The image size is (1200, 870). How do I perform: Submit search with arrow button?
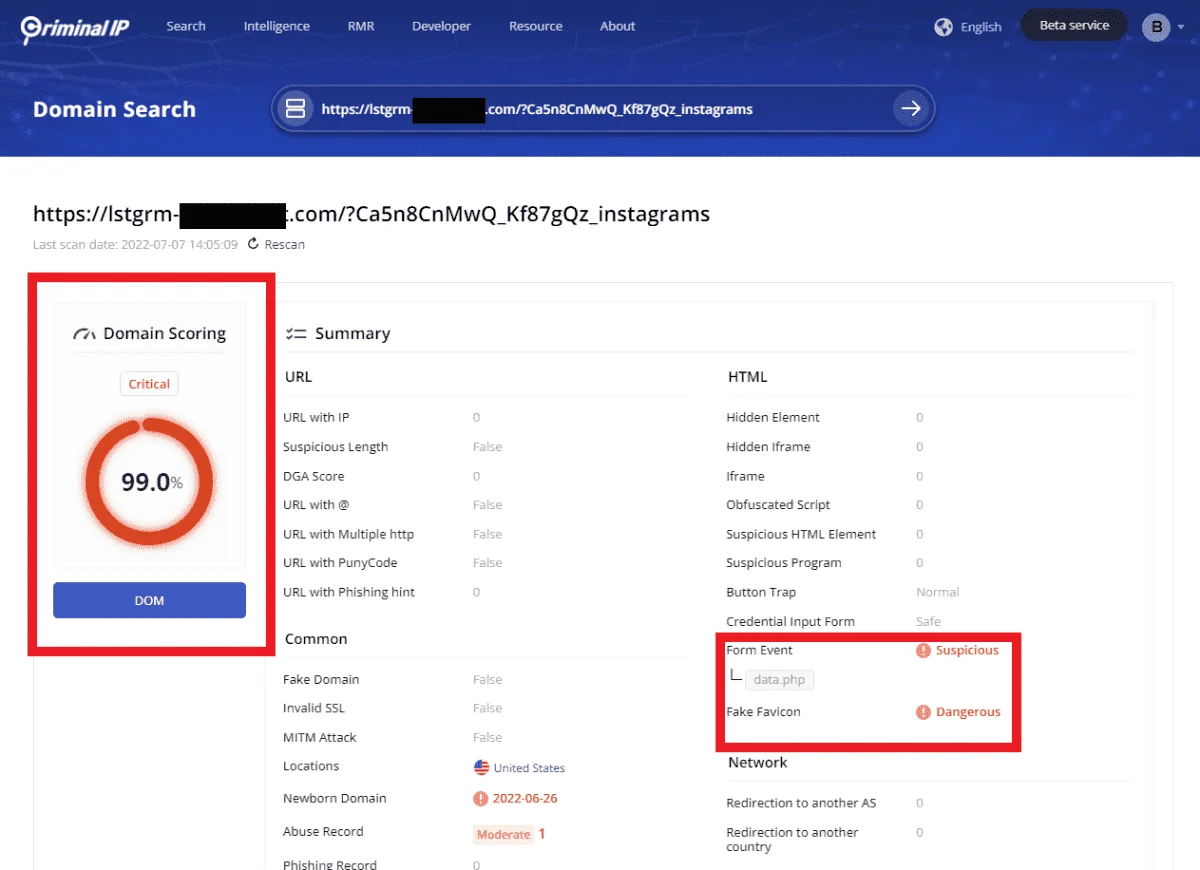910,109
